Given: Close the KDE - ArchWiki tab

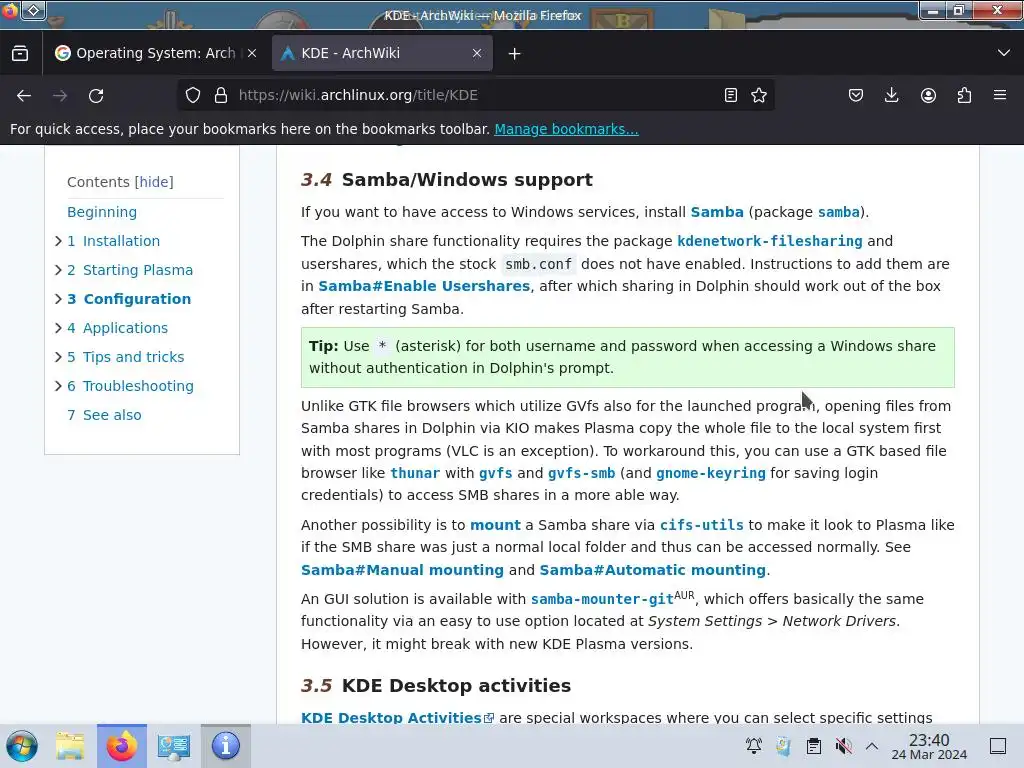Looking at the screenshot, I should tap(477, 54).
